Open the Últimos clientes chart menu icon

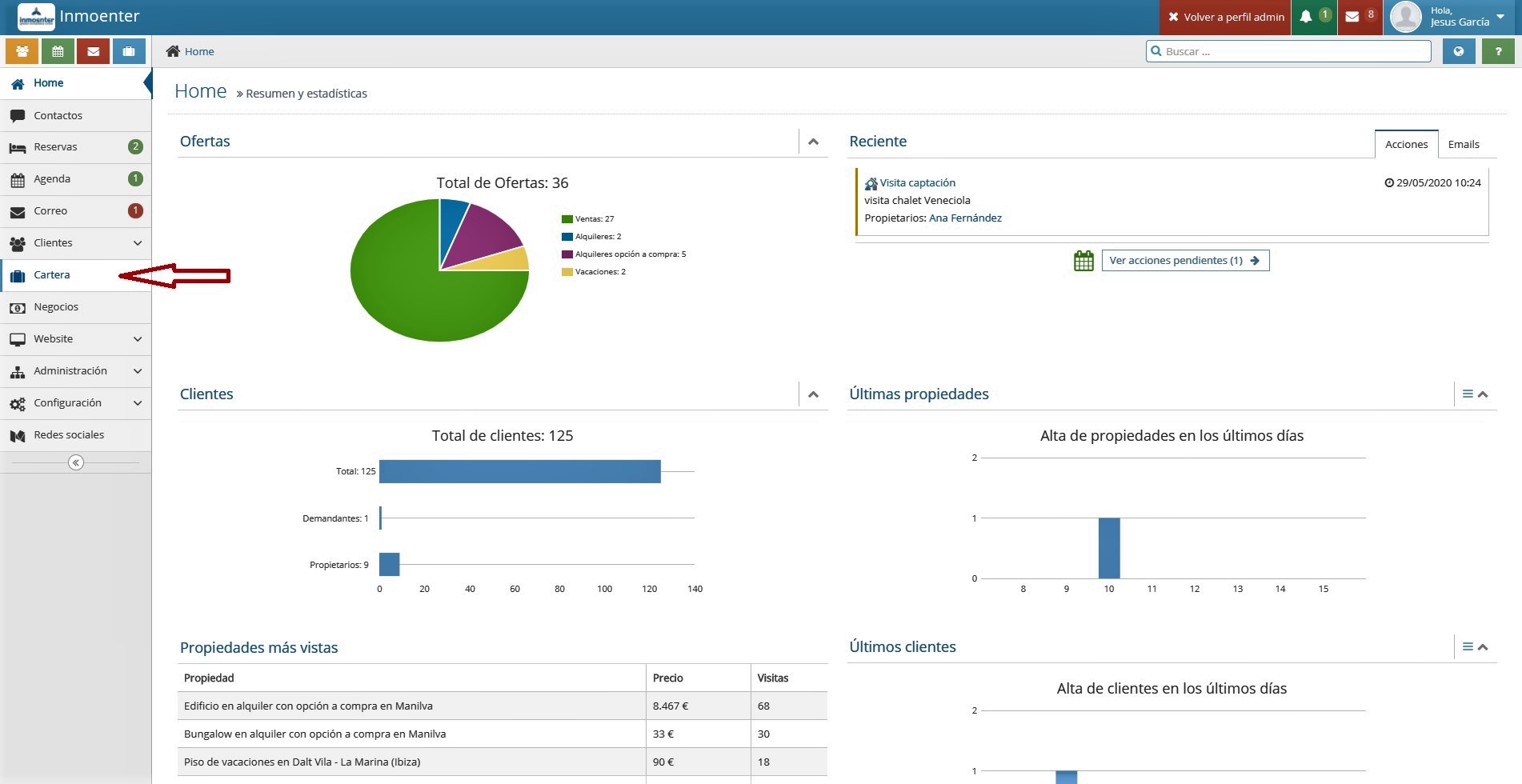[x=1468, y=646]
